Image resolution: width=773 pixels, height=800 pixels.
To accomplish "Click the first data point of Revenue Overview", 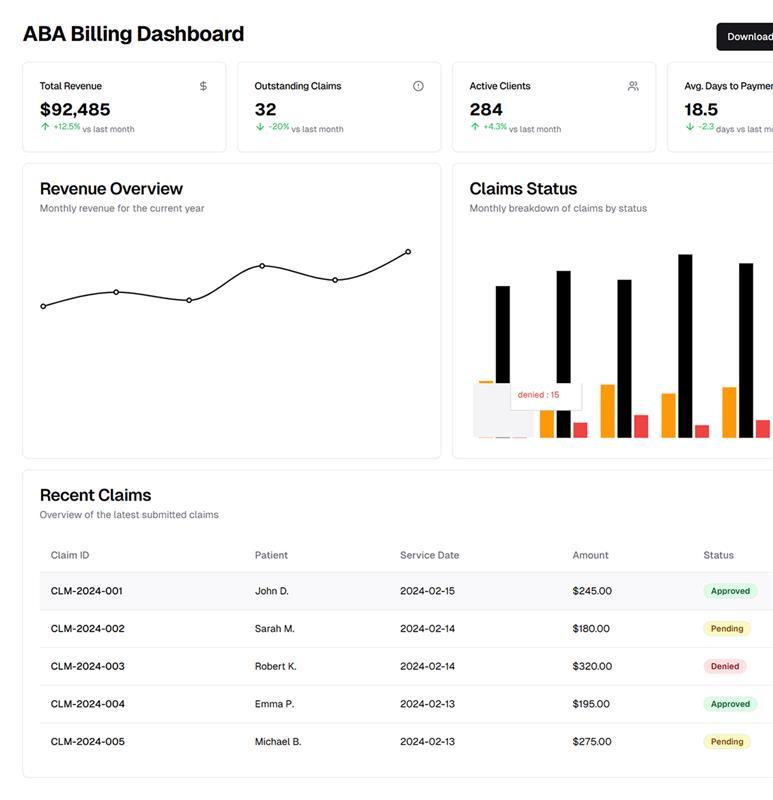I will pyautogui.click(x=43, y=306).
